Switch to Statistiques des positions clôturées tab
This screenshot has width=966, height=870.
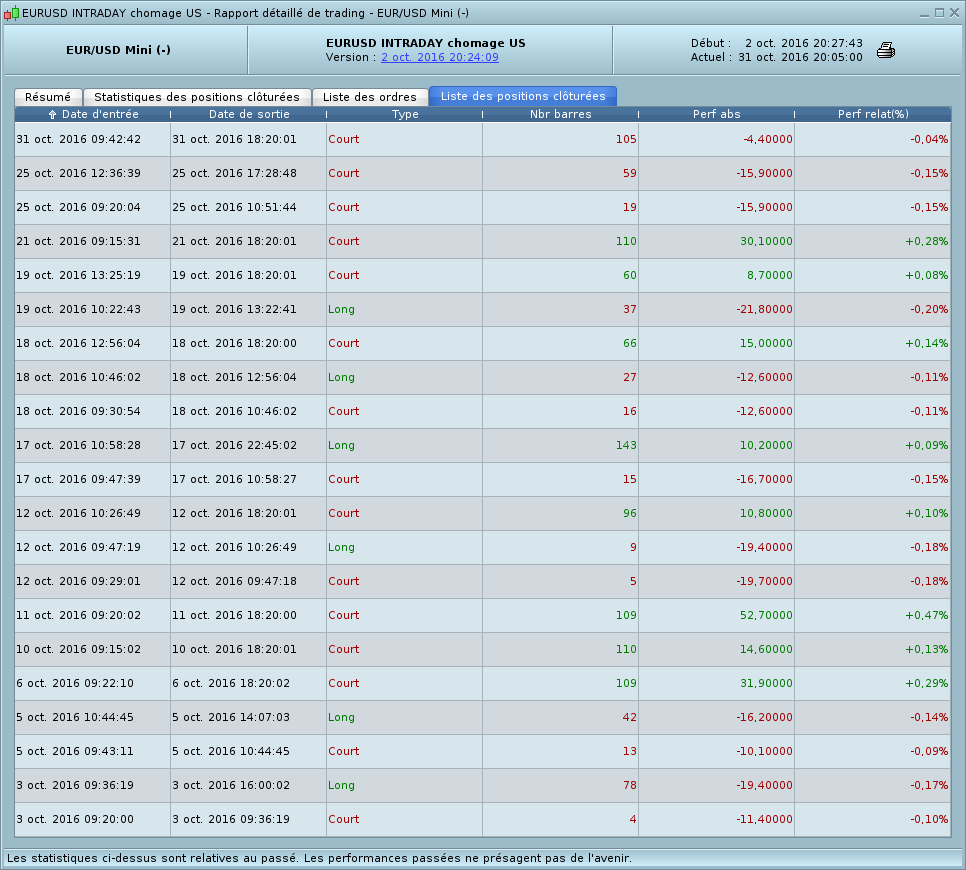(197, 97)
